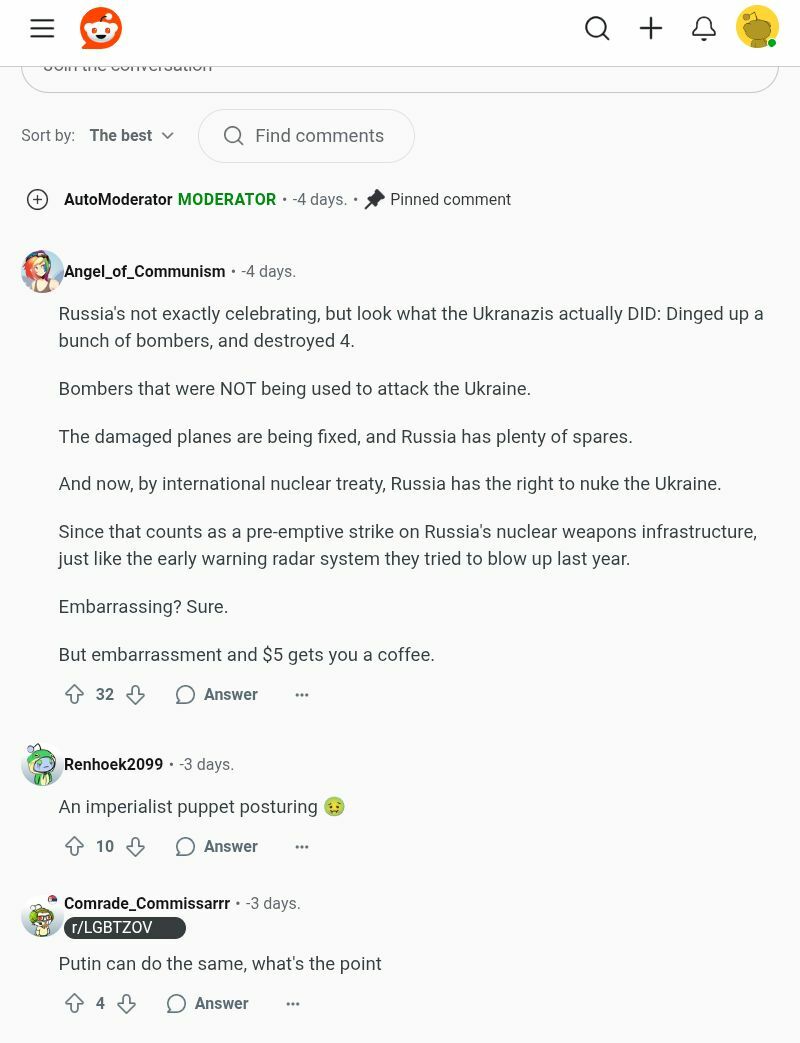Open more options menu on Renhoek2099's comment
800x1043 pixels.
[302, 846]
